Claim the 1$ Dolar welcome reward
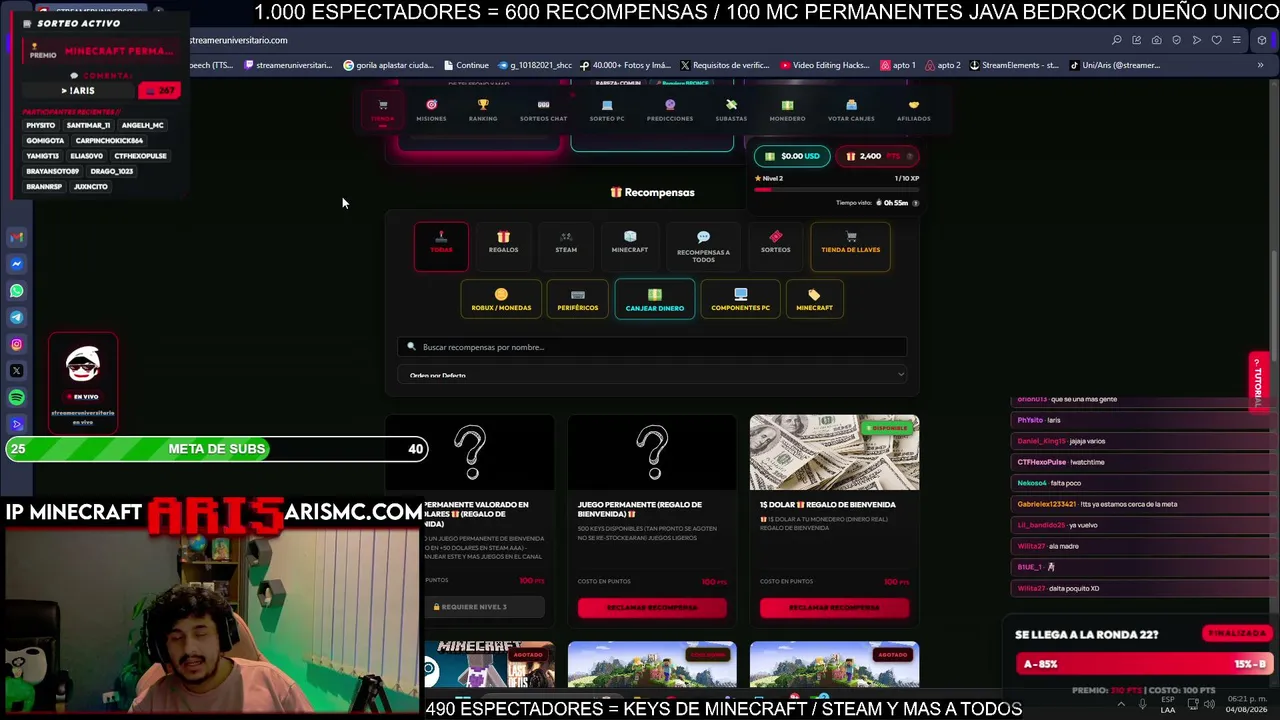1280x720 pixels. pos(834,607)
